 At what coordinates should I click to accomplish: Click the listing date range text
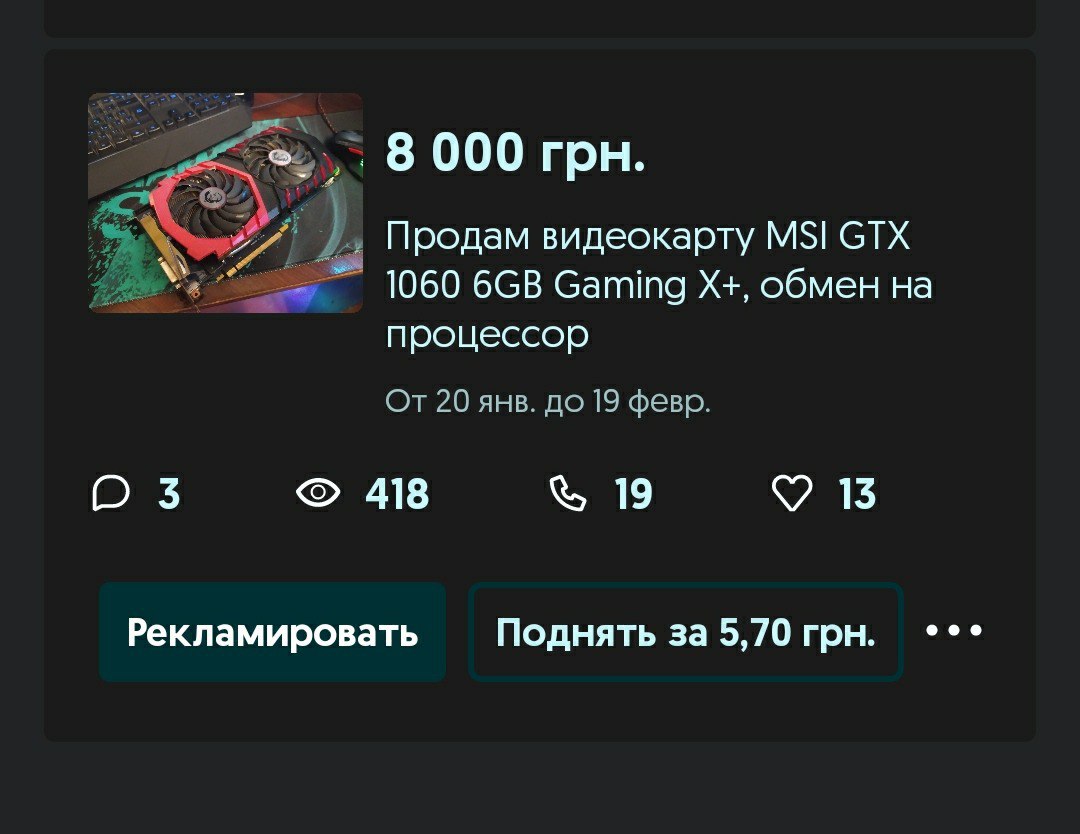tap(547, 401)
